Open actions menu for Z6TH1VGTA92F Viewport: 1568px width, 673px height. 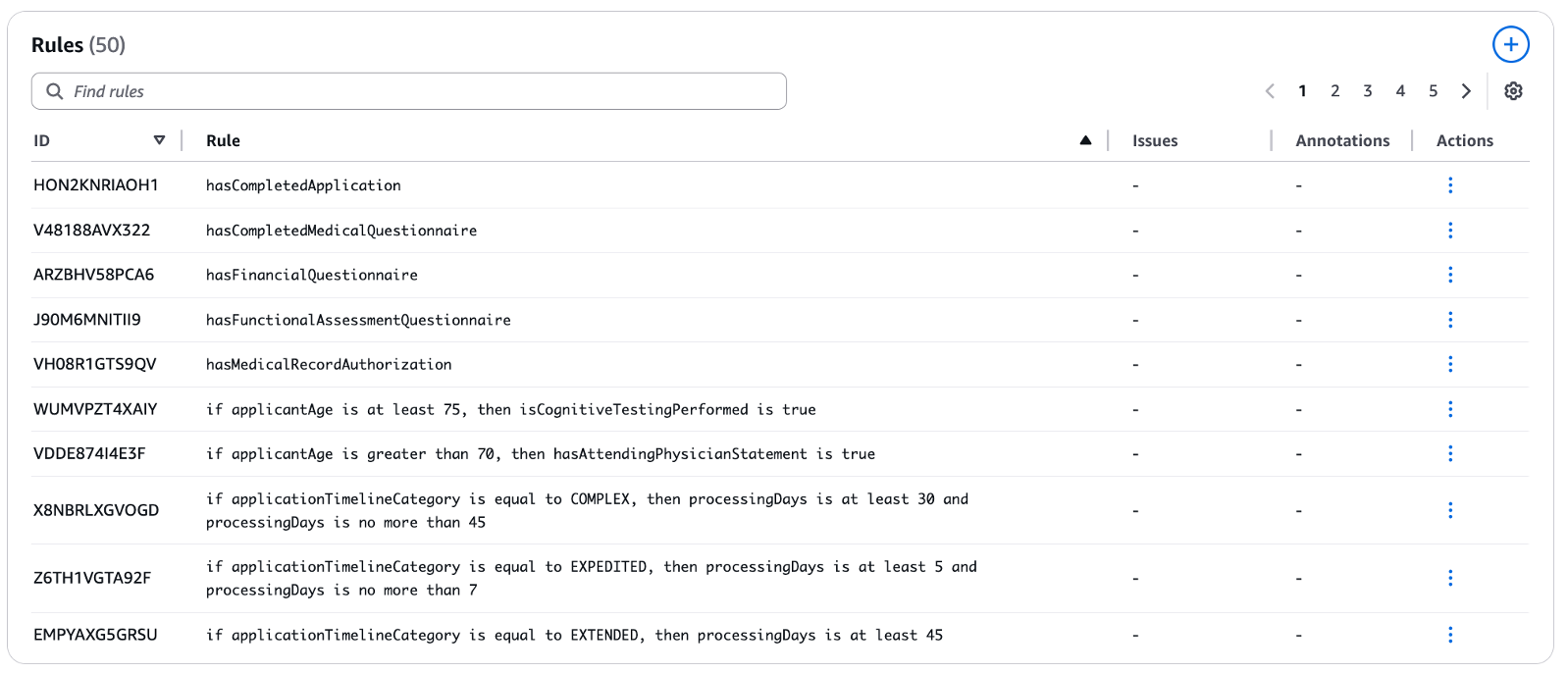1450,578
